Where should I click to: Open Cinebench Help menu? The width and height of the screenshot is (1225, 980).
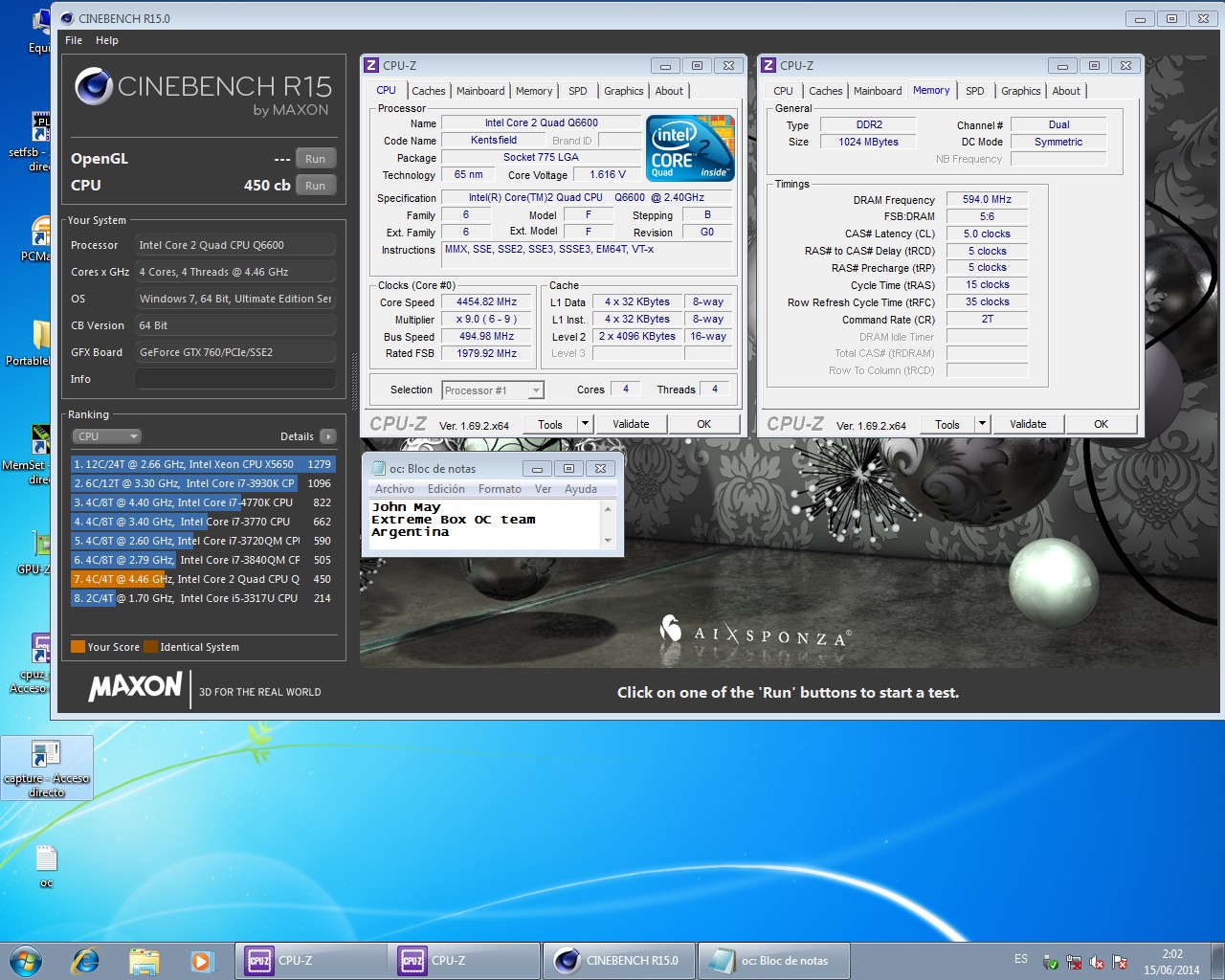pos(107,40)
